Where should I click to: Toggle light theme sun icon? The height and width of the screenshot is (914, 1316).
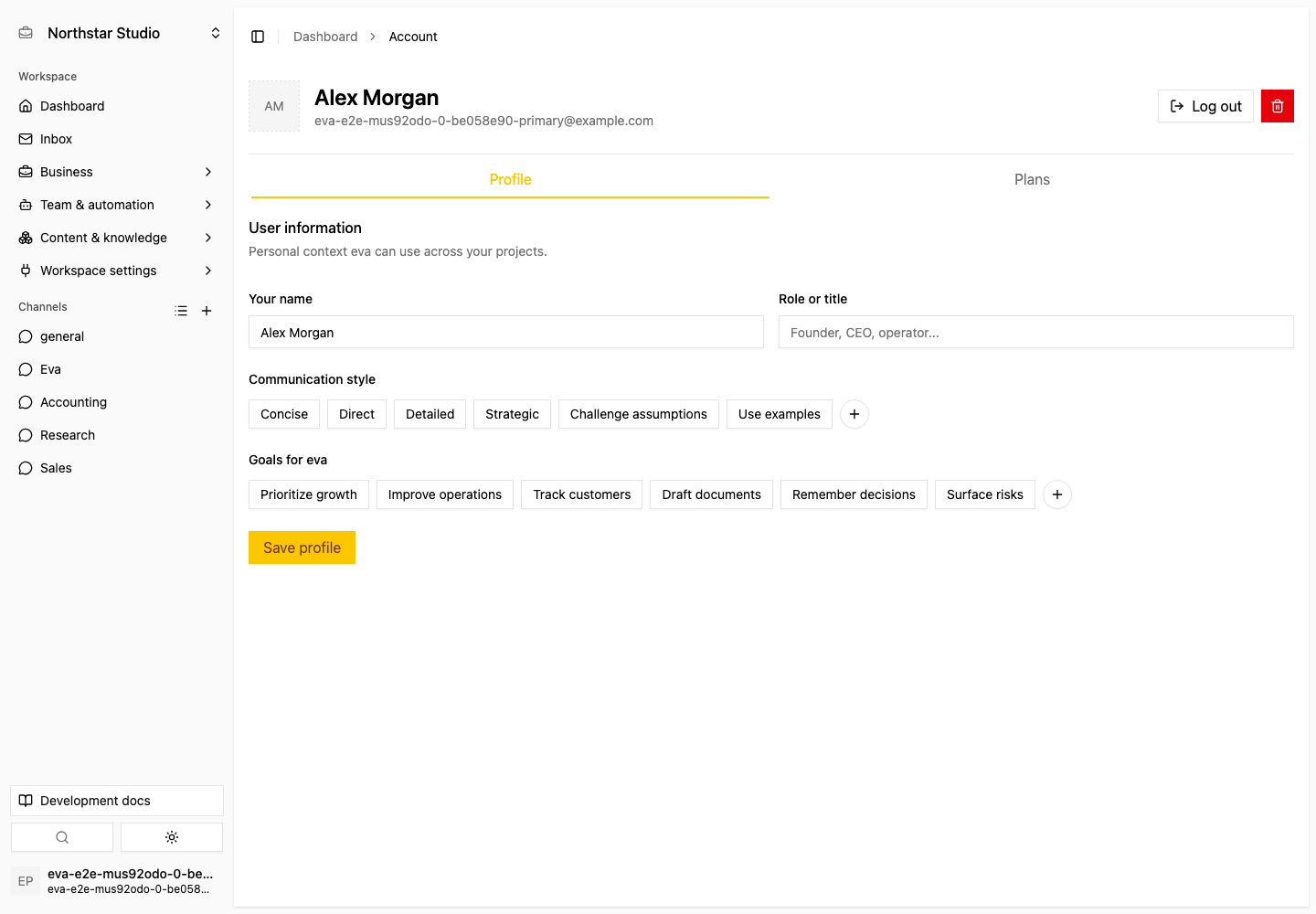172,837
